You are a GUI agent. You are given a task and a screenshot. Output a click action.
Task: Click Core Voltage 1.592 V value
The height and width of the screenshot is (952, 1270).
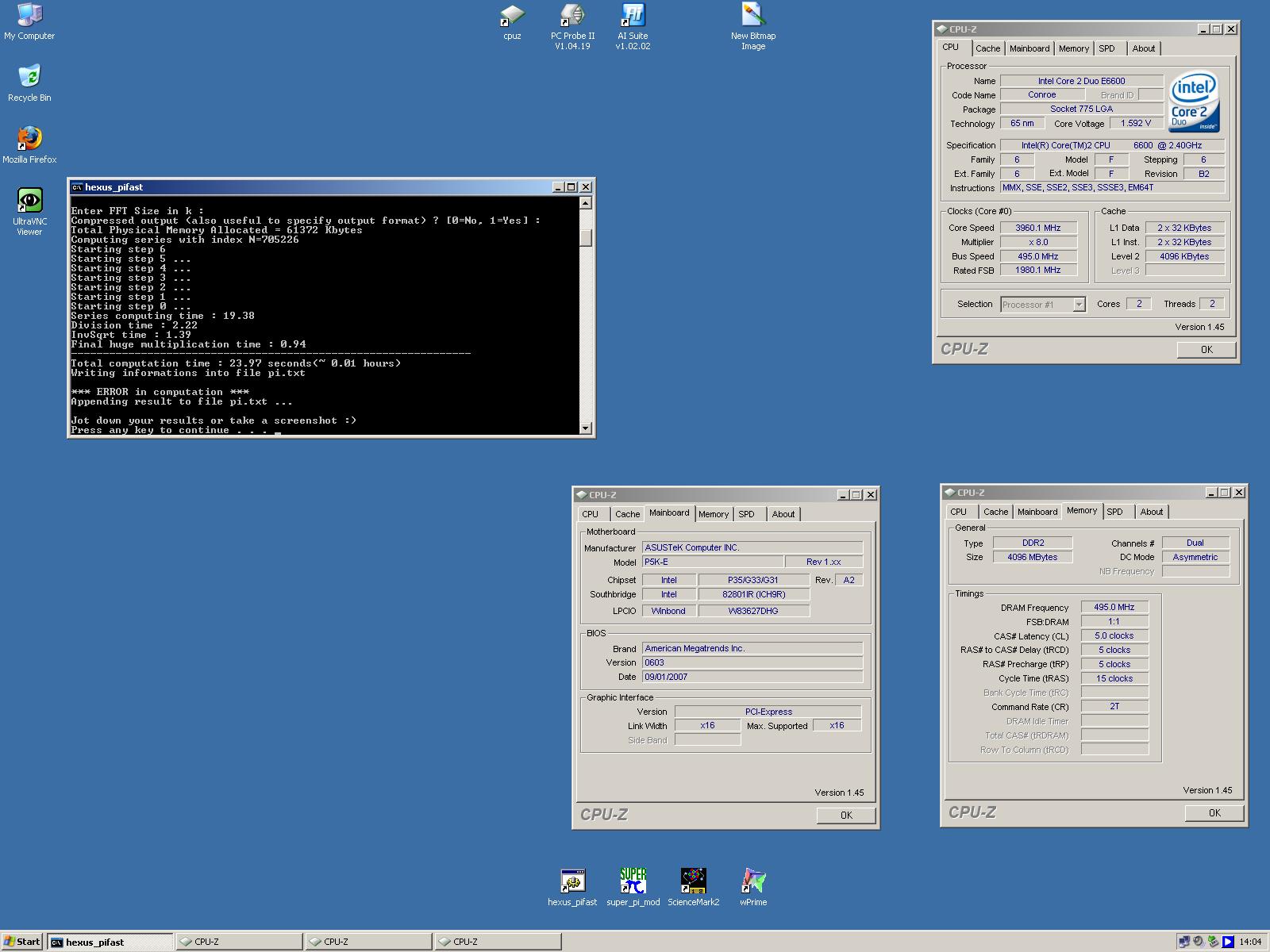(x=1136, y=123)
